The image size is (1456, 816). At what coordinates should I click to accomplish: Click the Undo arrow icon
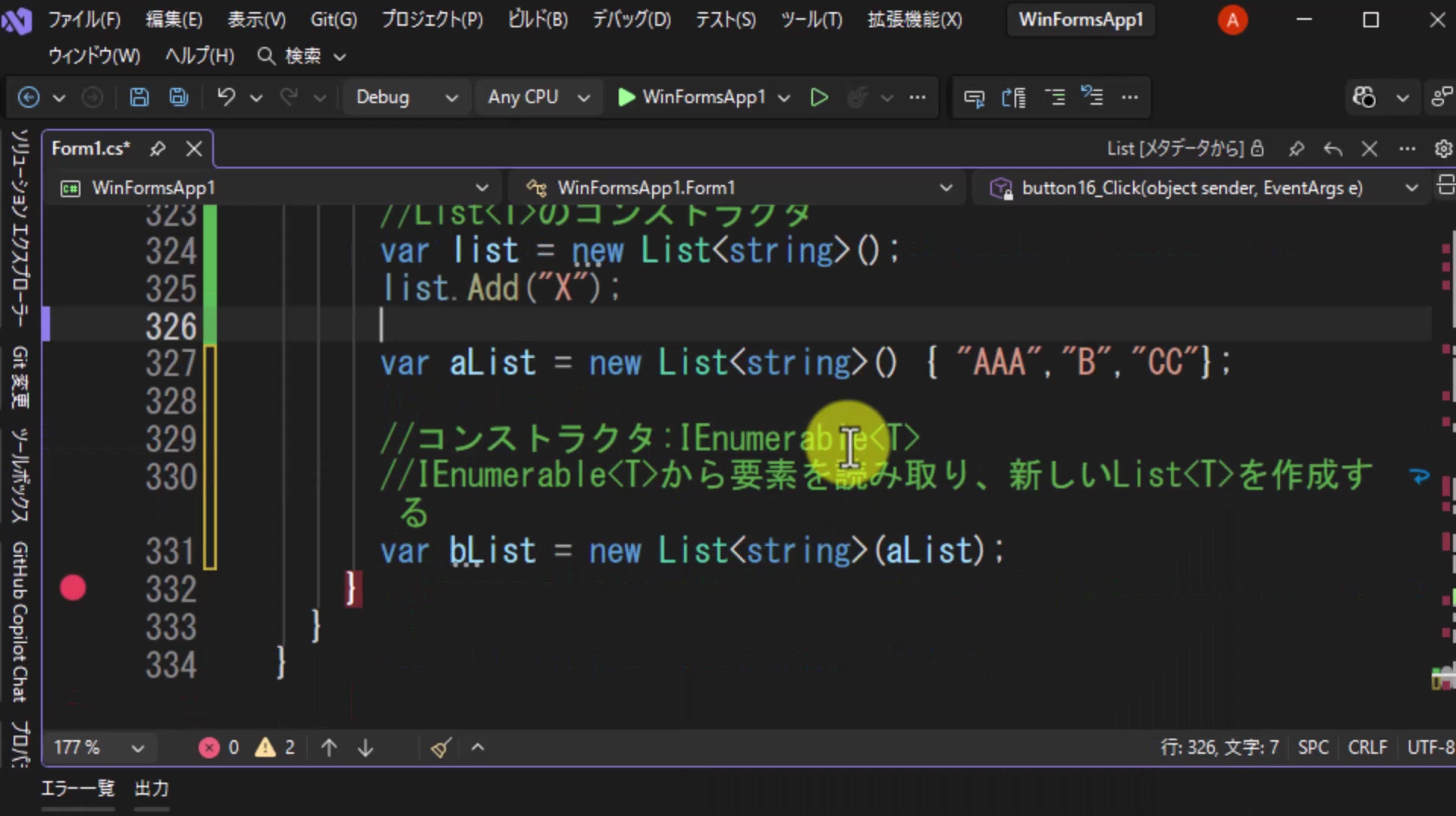pyautogui.click(x=226, y=97)
